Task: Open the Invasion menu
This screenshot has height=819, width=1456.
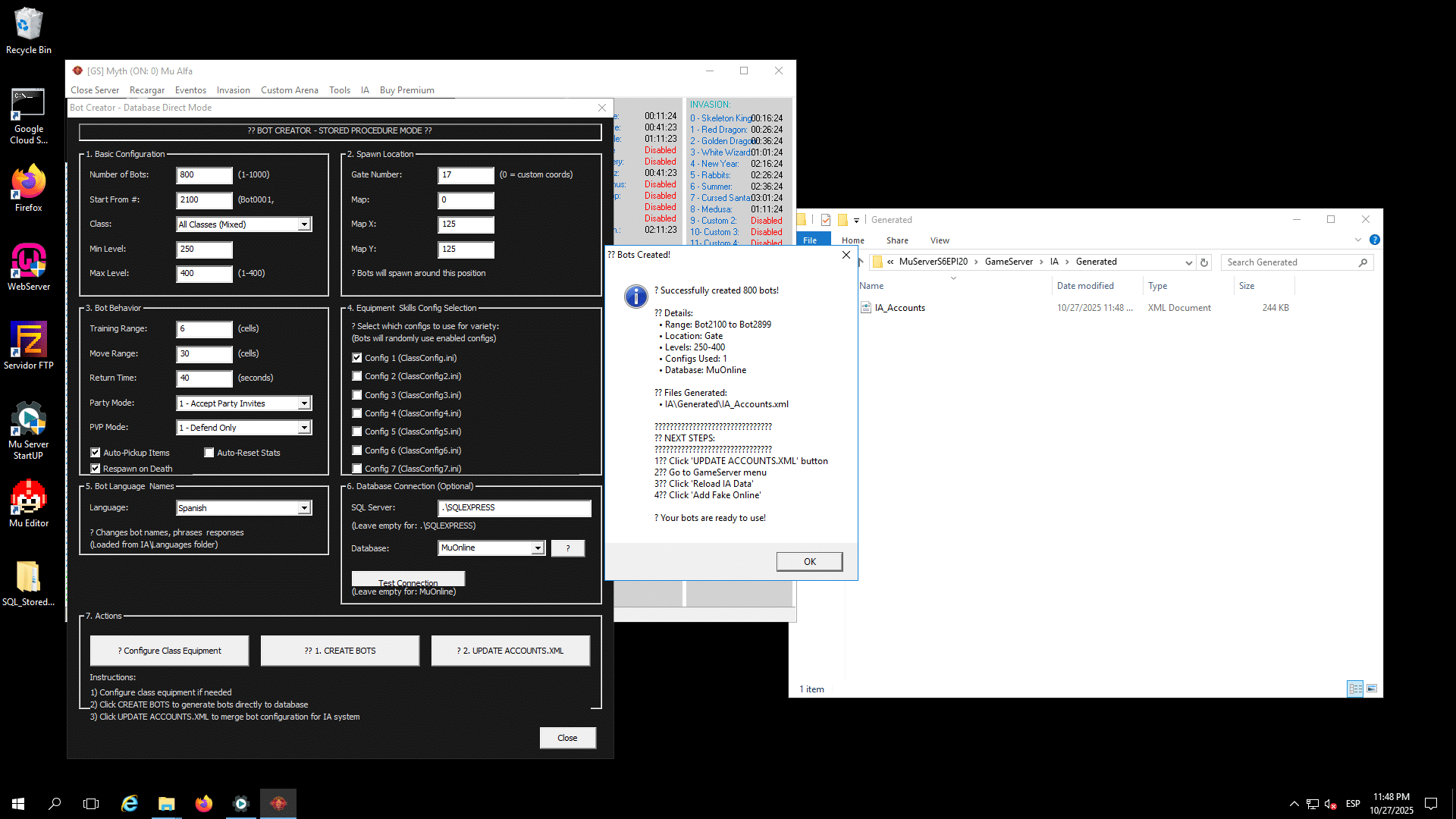Action: pyautogui.click(x=233, y=90)
